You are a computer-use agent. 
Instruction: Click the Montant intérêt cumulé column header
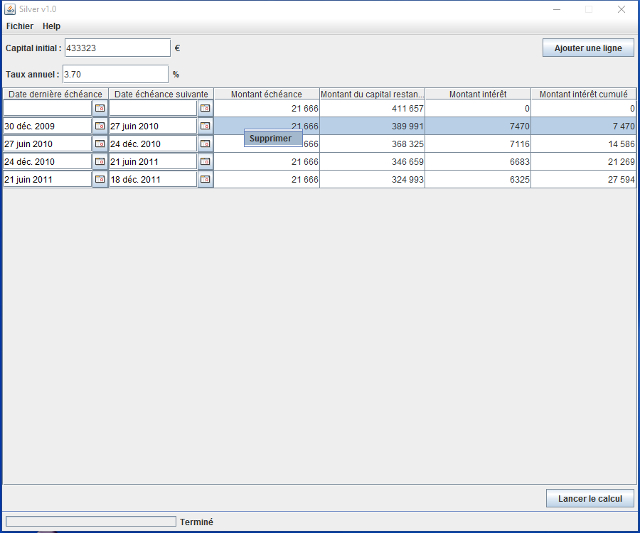585,94
